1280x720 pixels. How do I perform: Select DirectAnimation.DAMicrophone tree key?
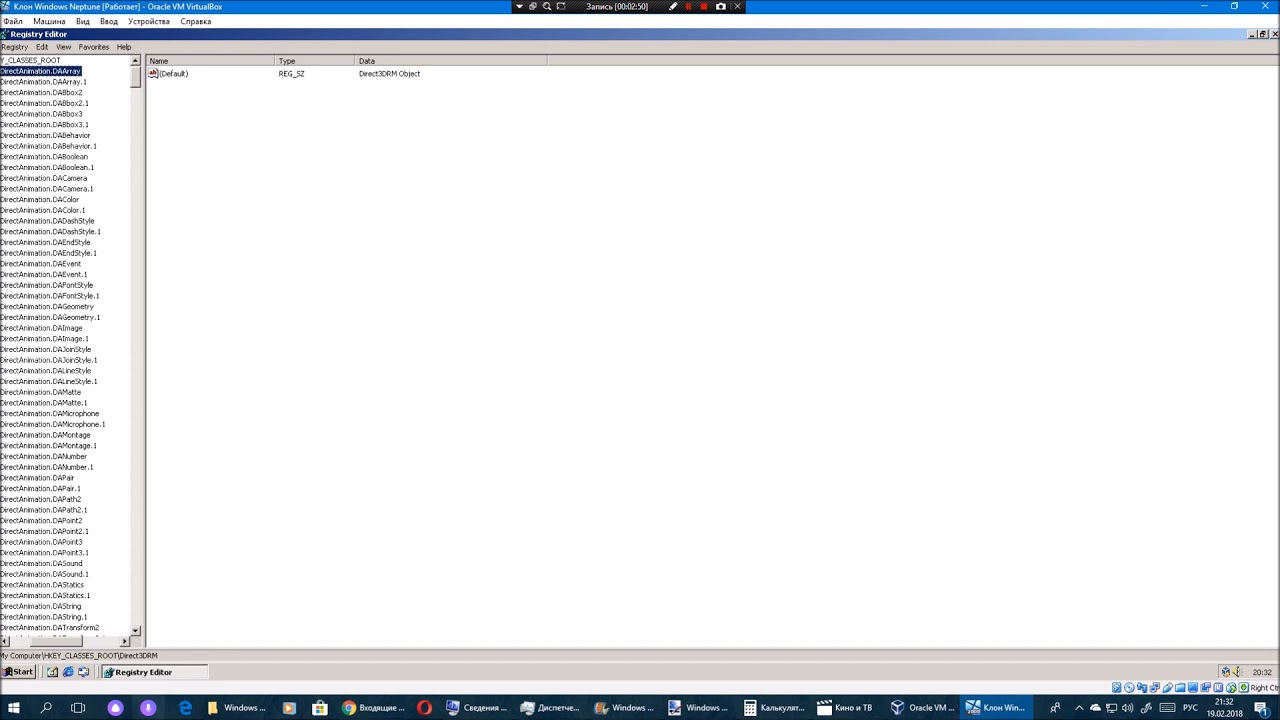49,414
